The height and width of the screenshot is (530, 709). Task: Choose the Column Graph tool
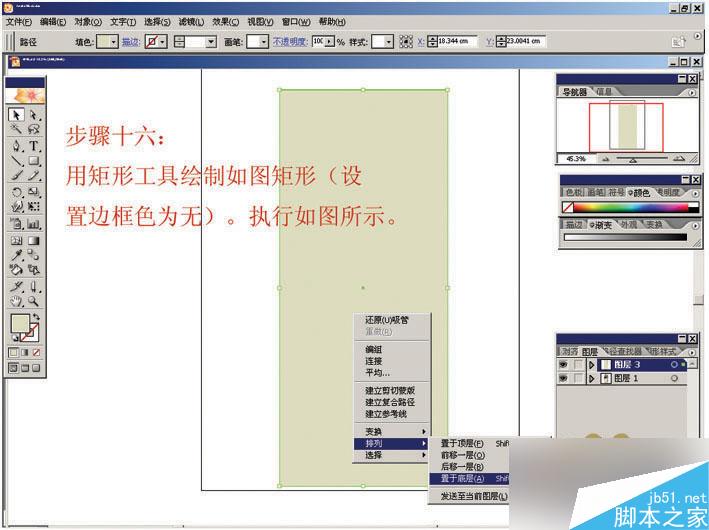tap(34, 223)
